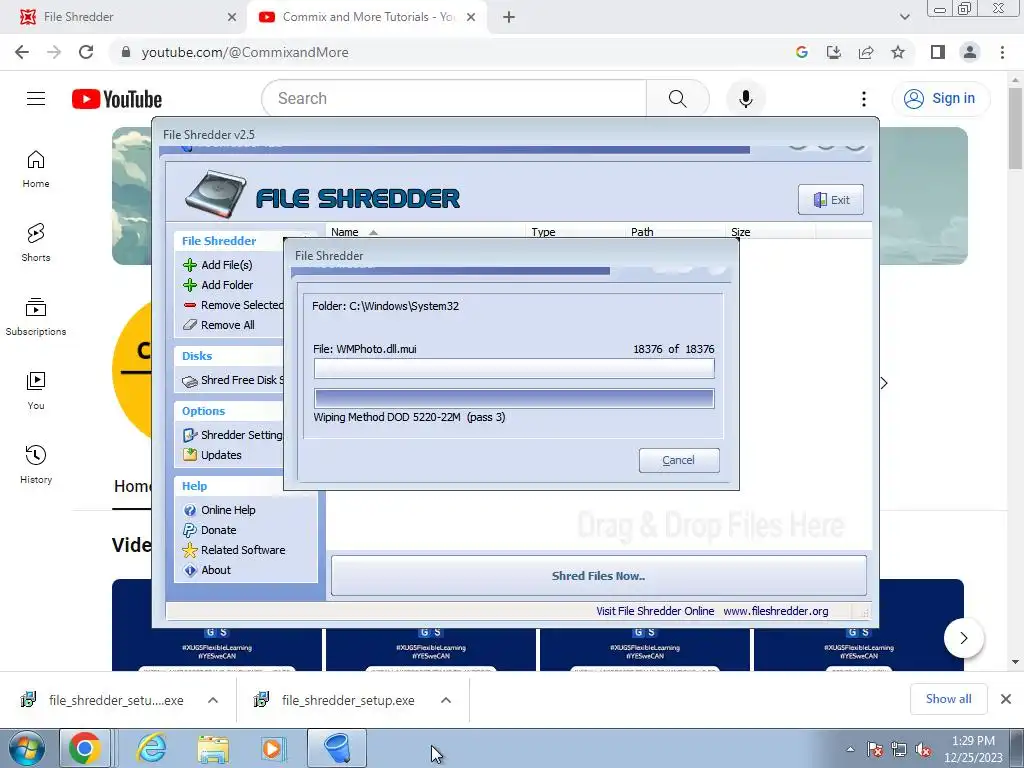Open YouTube settings three-dot menu
The height and width of the screenshot is (768, 1024).
tap(864, 99)
